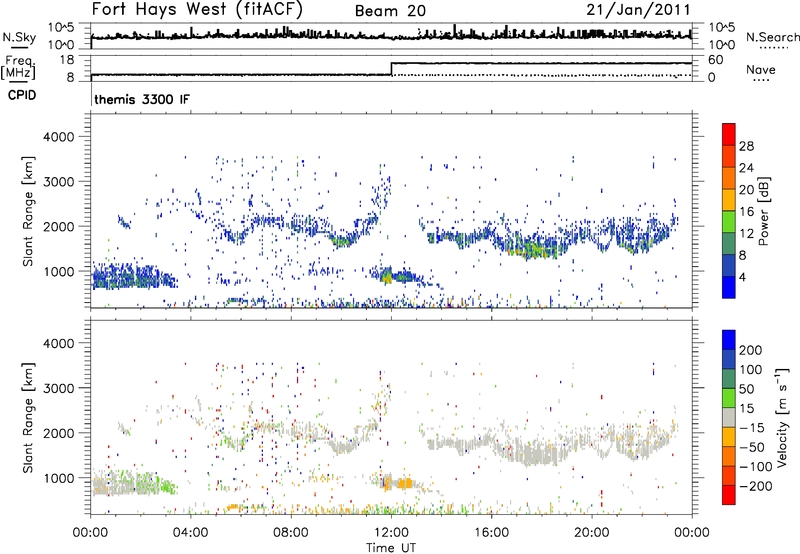This screenshot has width=800, height=554.
Task: Click the "themis 3300 IF" CPID text
Action: pyautogui.click(x=142, y=99)
